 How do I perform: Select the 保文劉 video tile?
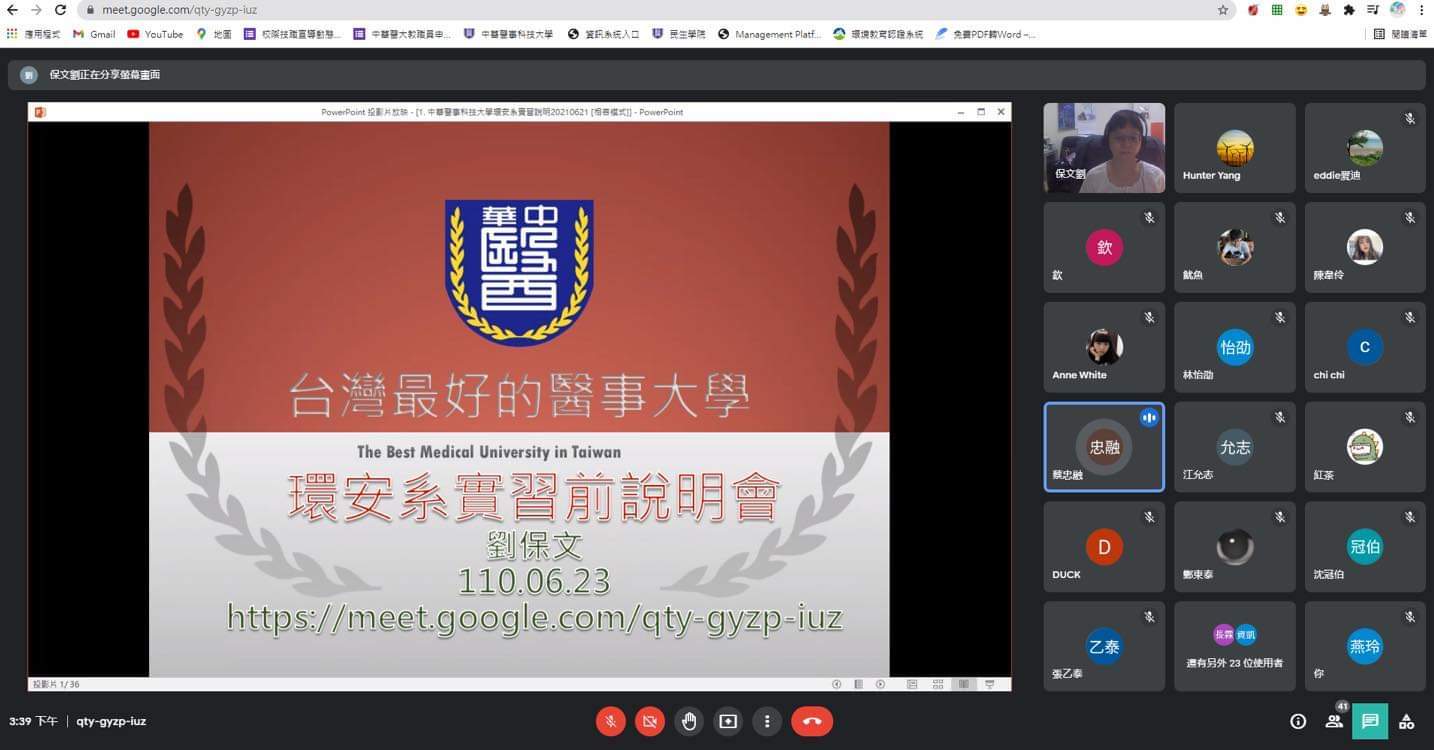(1104, 148)
